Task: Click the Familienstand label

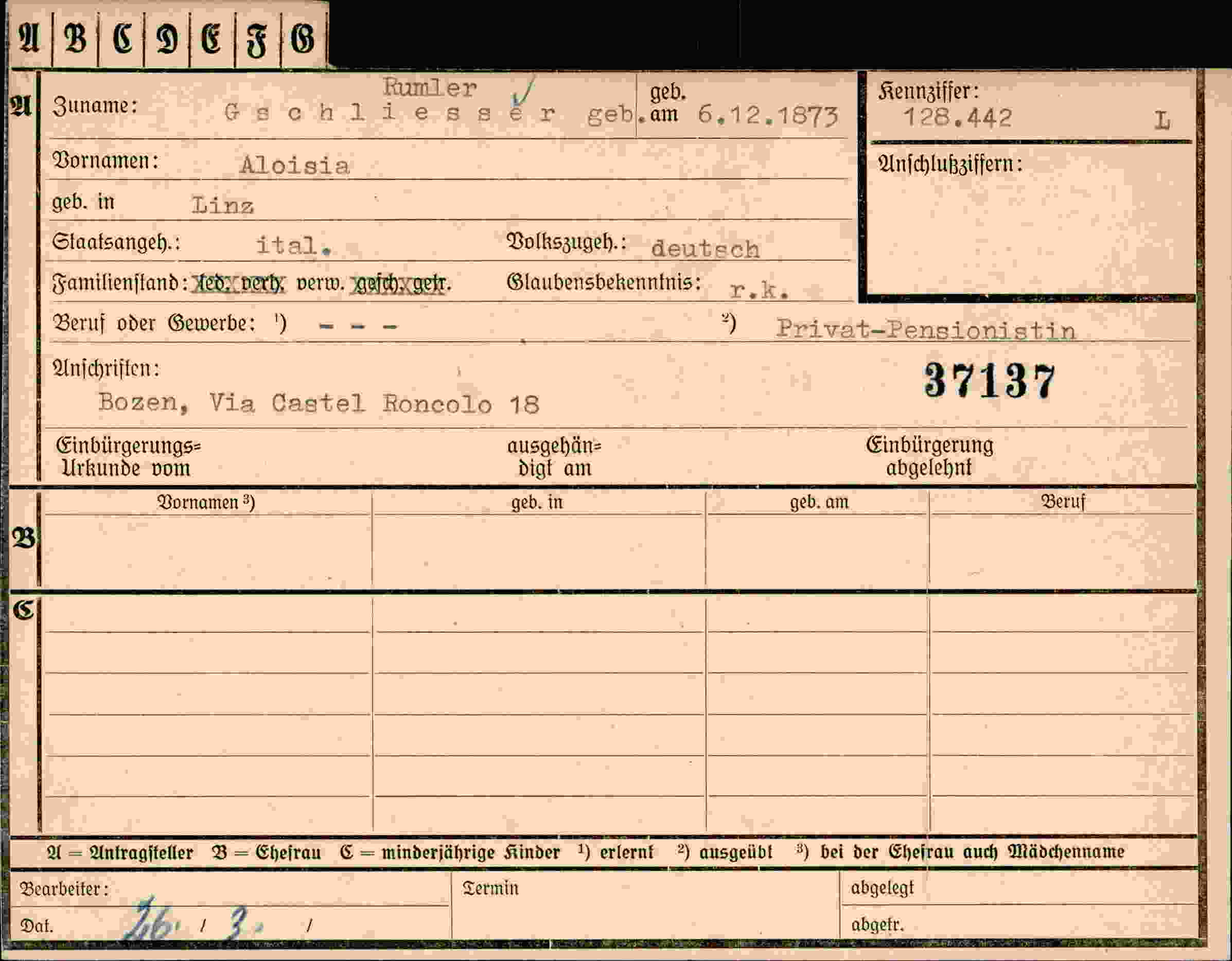Action: point(120,282)
